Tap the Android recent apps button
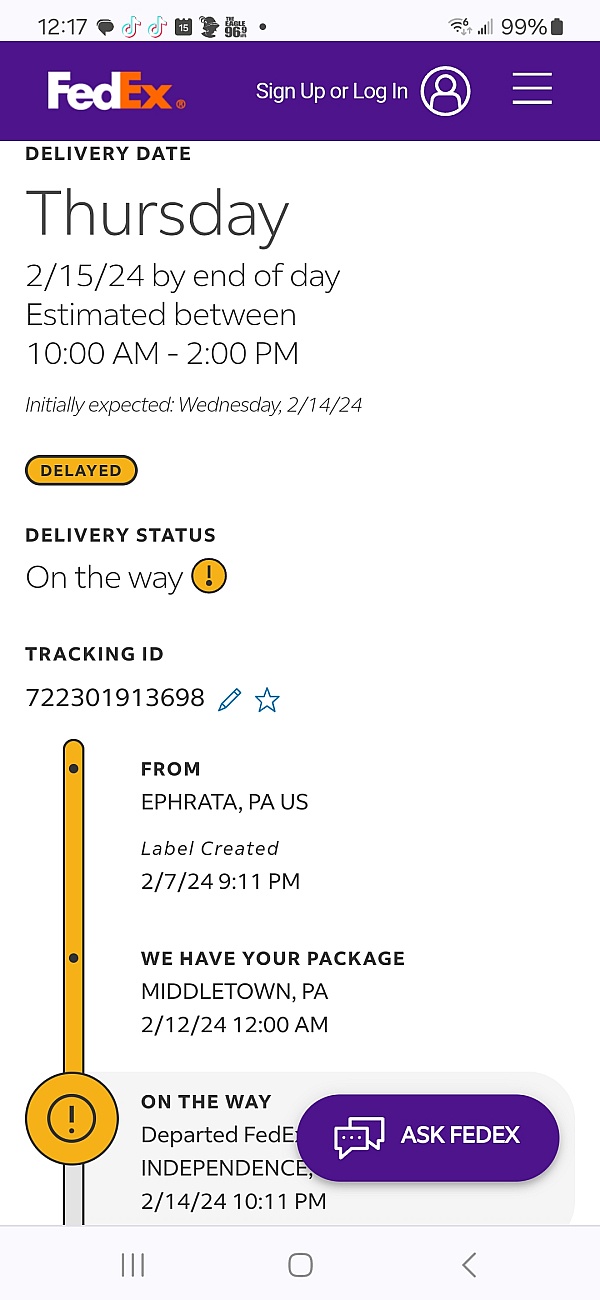 point(132,1265)
